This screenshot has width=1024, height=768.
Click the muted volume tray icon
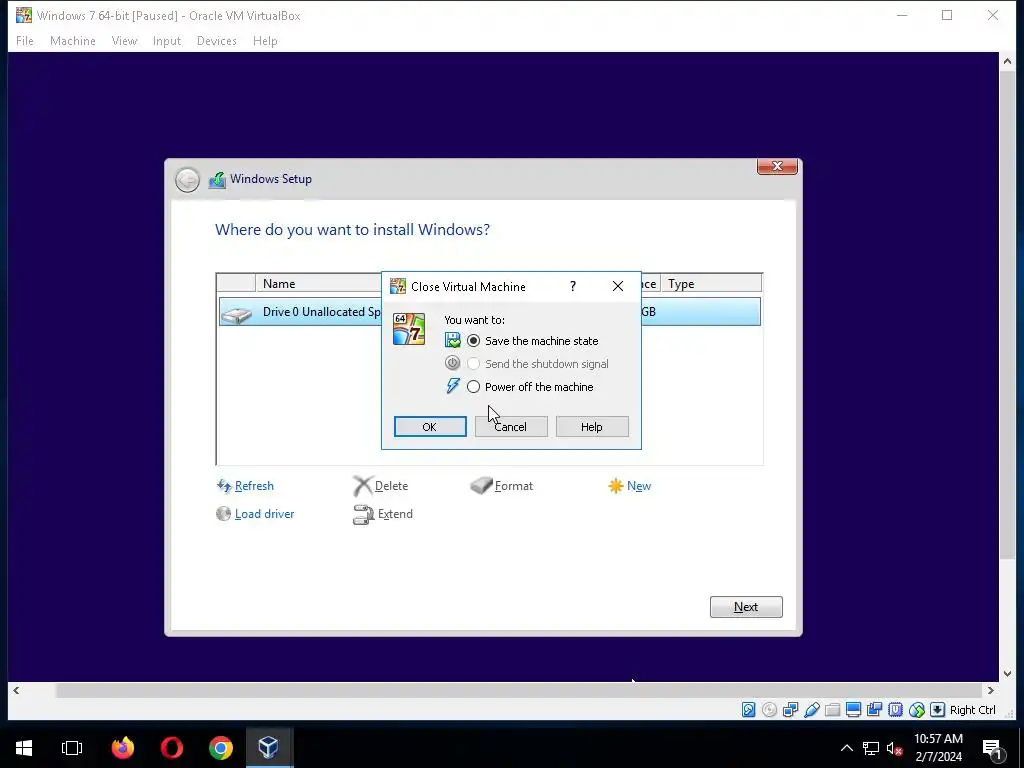pos(894,748)
